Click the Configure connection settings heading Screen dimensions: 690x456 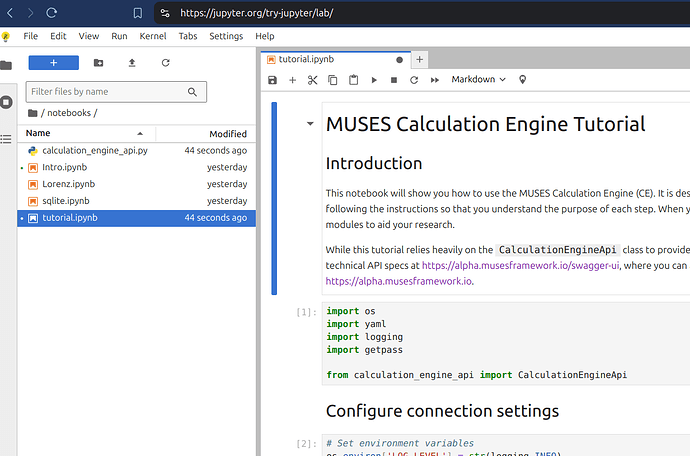pos(442,411)
